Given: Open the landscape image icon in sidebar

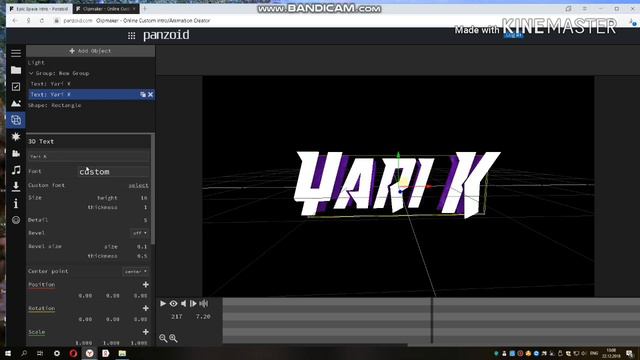Looking at the screenshot, I should pyautogui.click(x=16, y=103).
